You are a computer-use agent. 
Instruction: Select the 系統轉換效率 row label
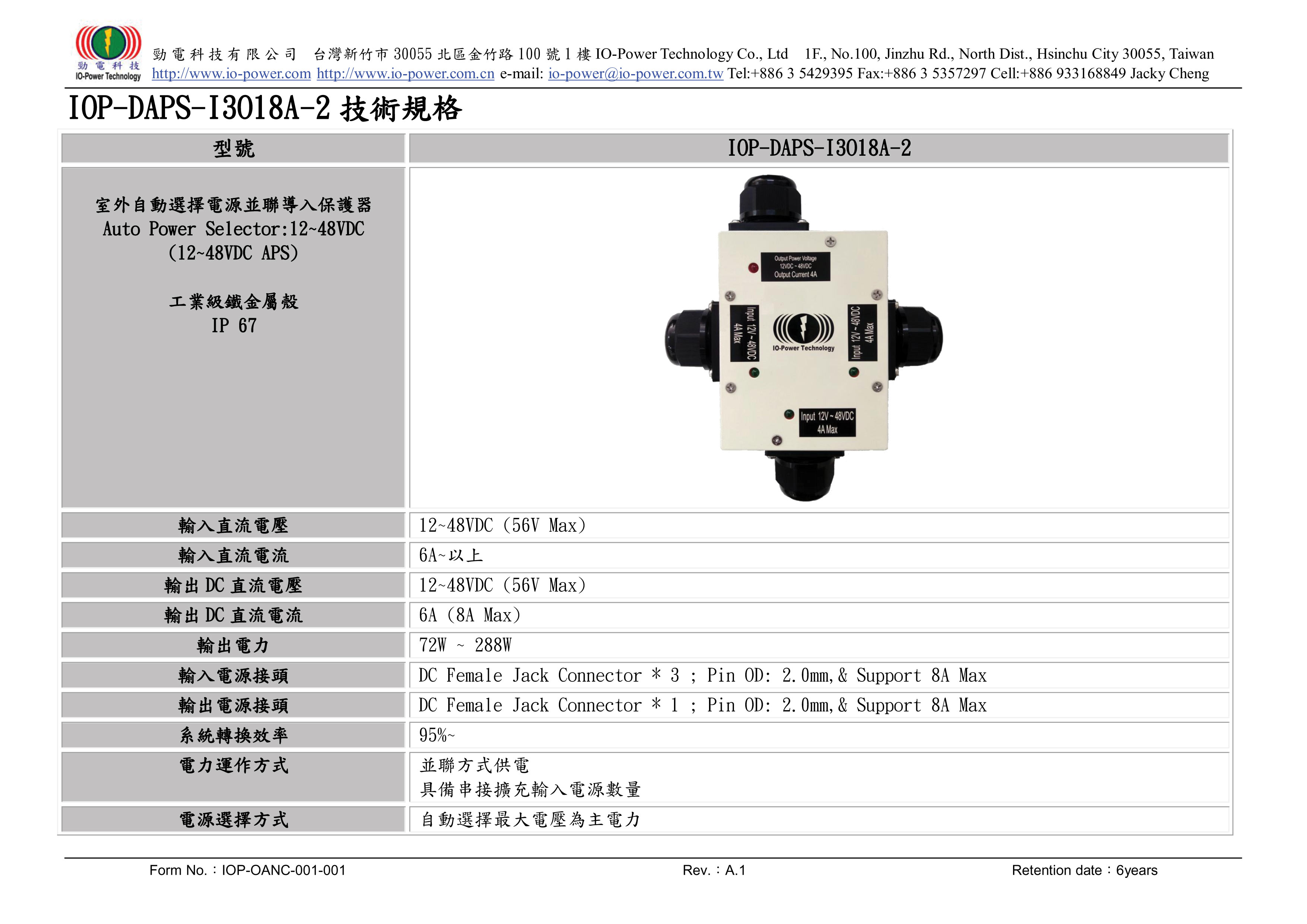point(233,735)
